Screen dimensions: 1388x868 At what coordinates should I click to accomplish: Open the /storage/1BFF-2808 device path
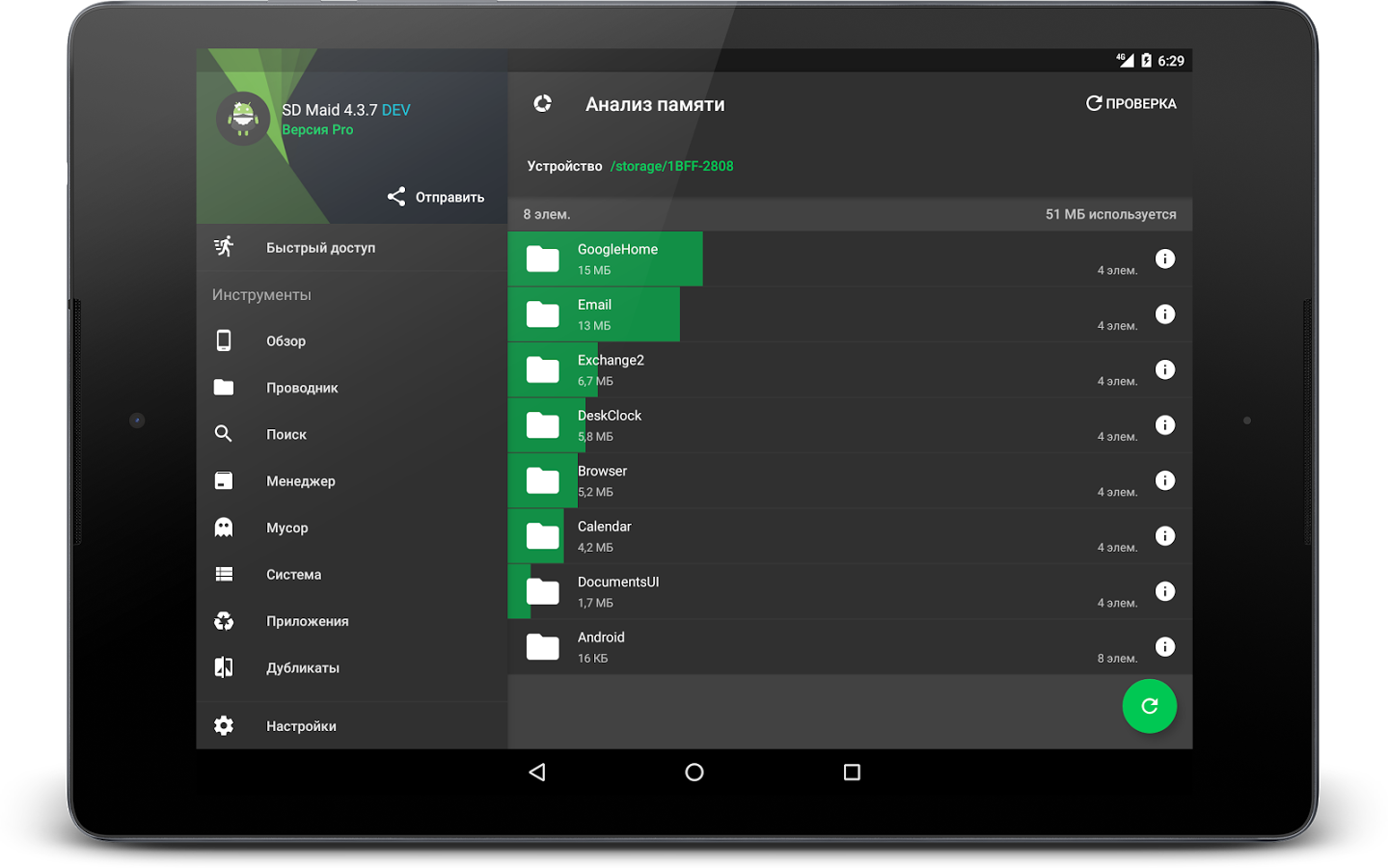tap(671, 166)
